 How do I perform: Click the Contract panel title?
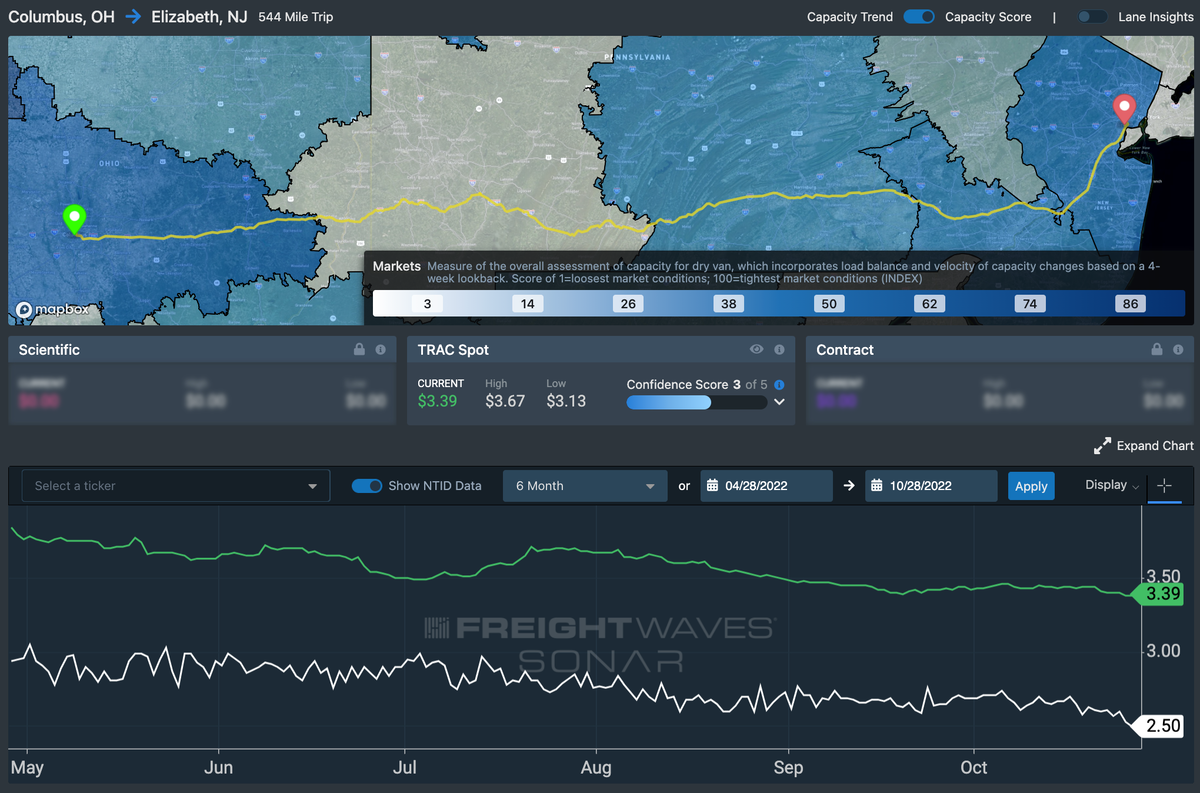coord(845,350)
